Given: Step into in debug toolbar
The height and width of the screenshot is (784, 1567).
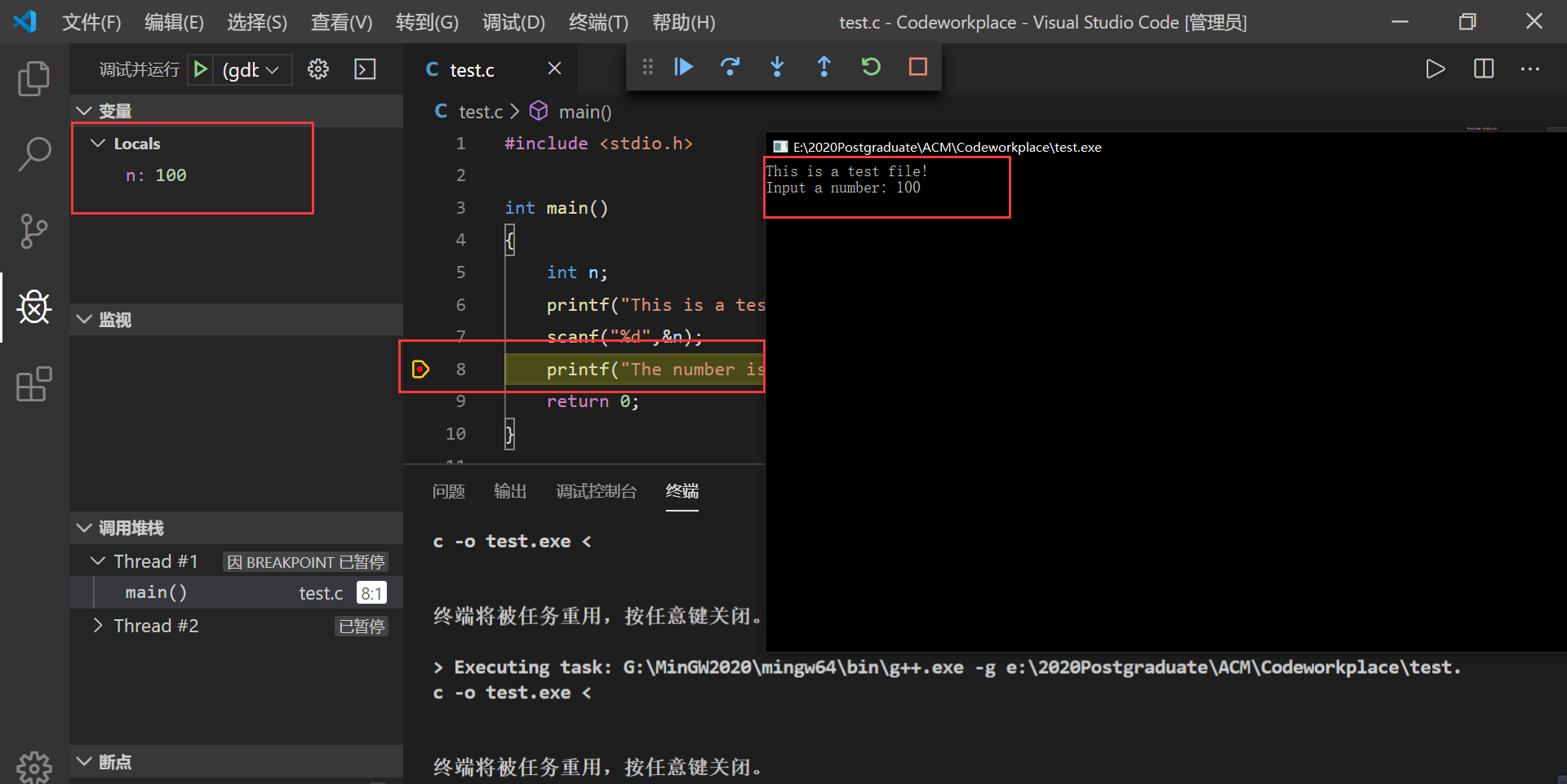Looking at the screenshot, I should click(777, 67).
